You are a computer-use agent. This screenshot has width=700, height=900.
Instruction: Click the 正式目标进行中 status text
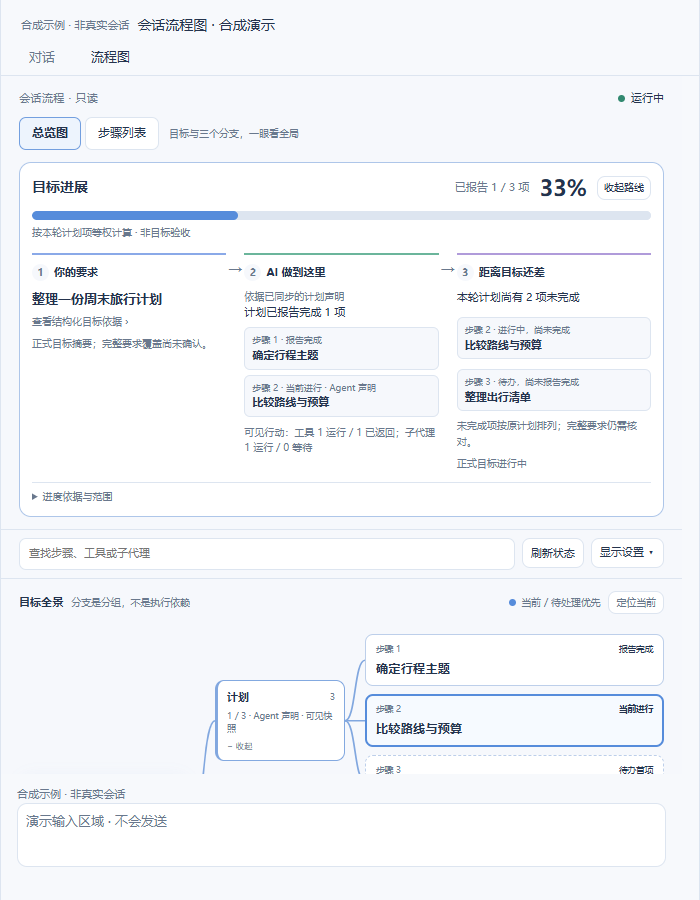(492, 464)
